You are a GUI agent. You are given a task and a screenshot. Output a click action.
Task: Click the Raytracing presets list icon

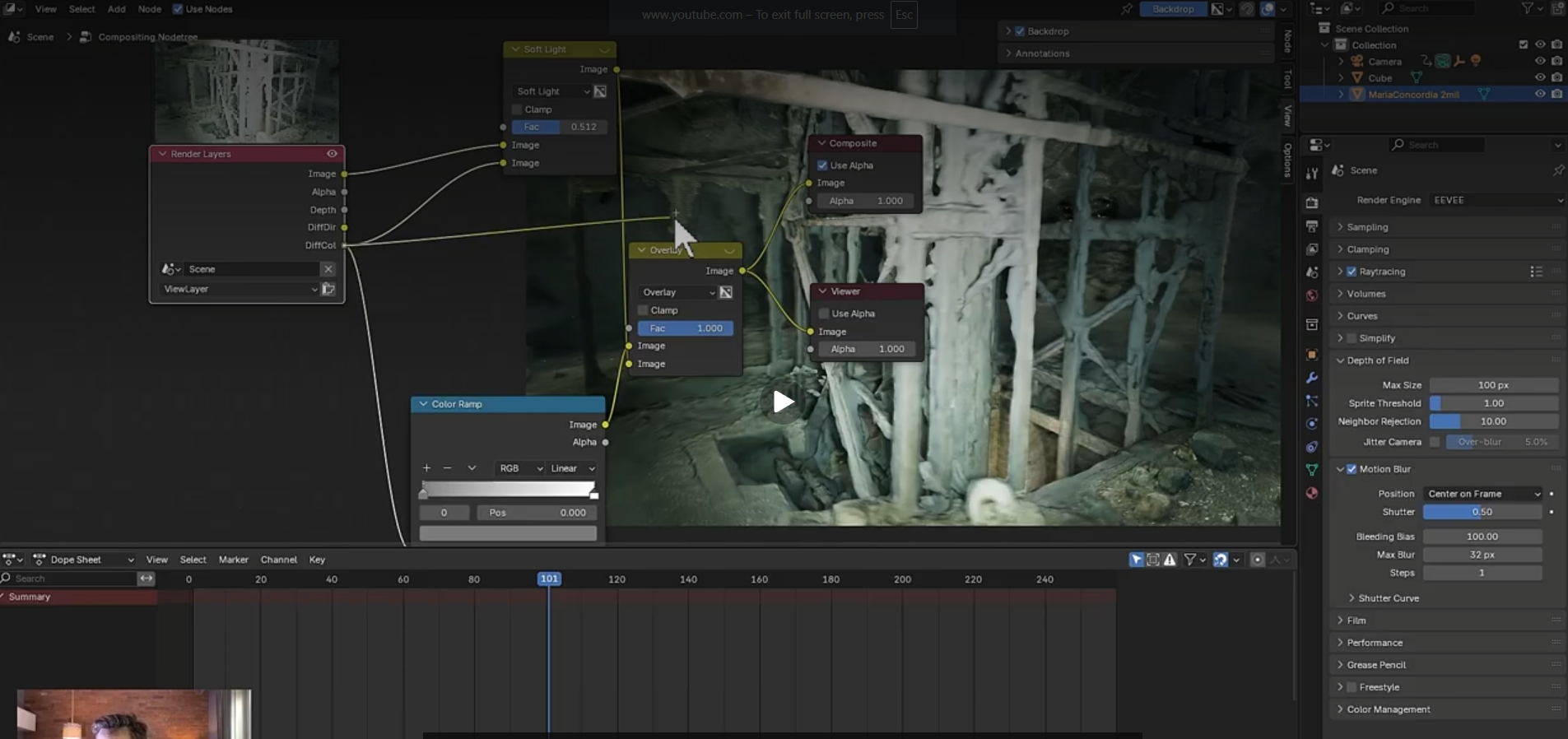point(1536,272)
